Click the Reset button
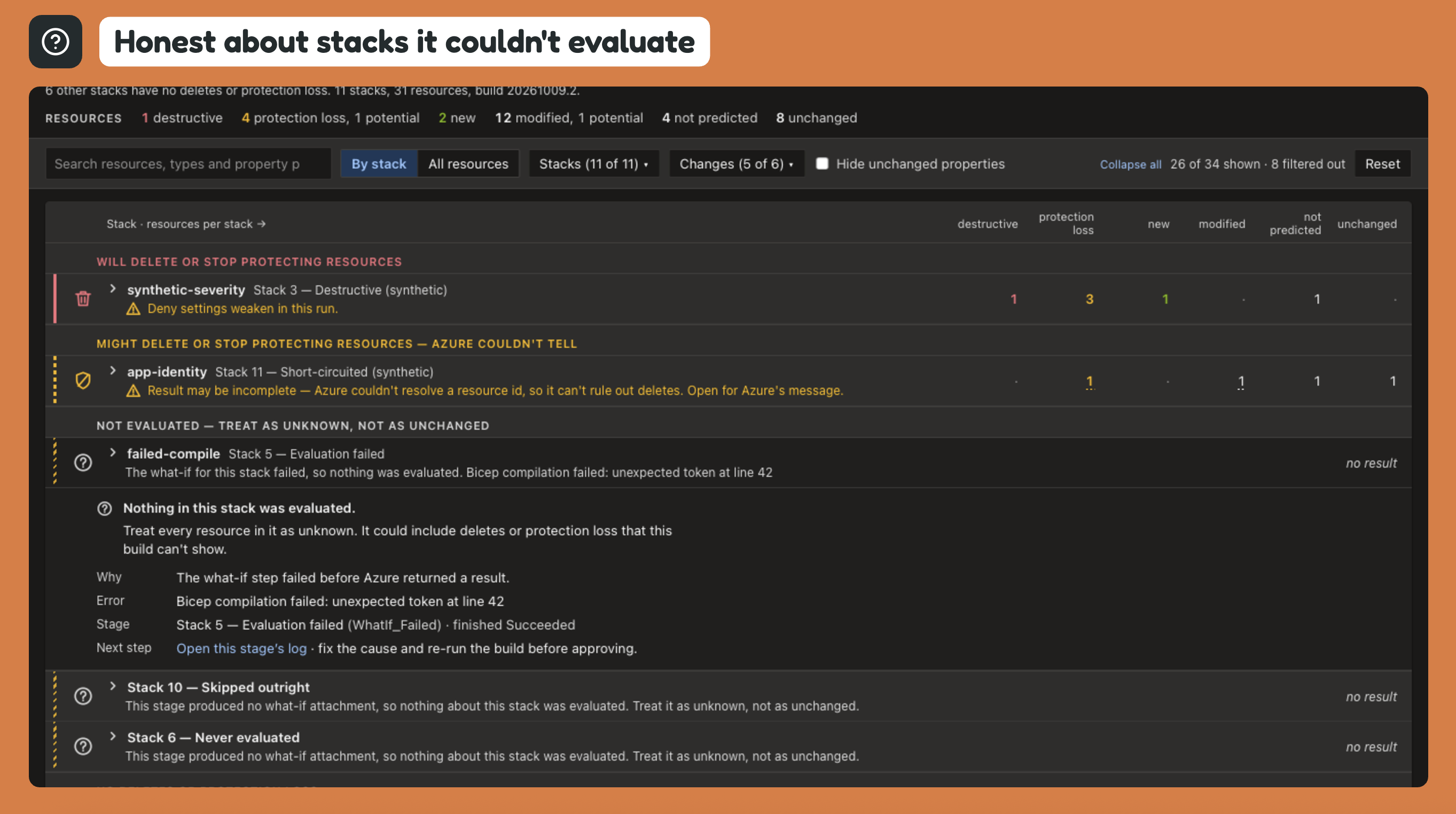1456x814 pixels. [x=1382, y=164]
